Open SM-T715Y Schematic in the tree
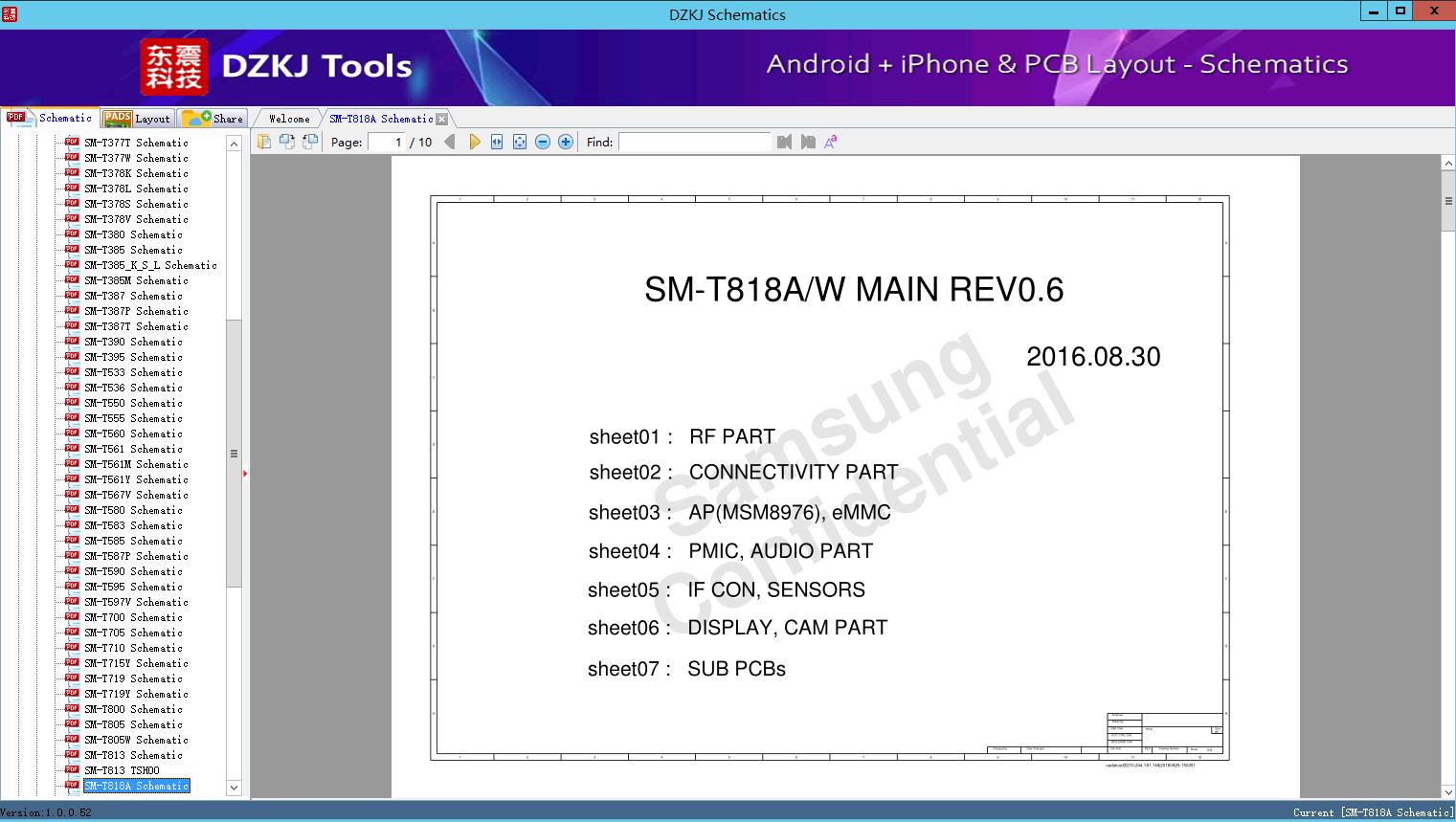Screen dimensions: 1456x822 [136, 663]
